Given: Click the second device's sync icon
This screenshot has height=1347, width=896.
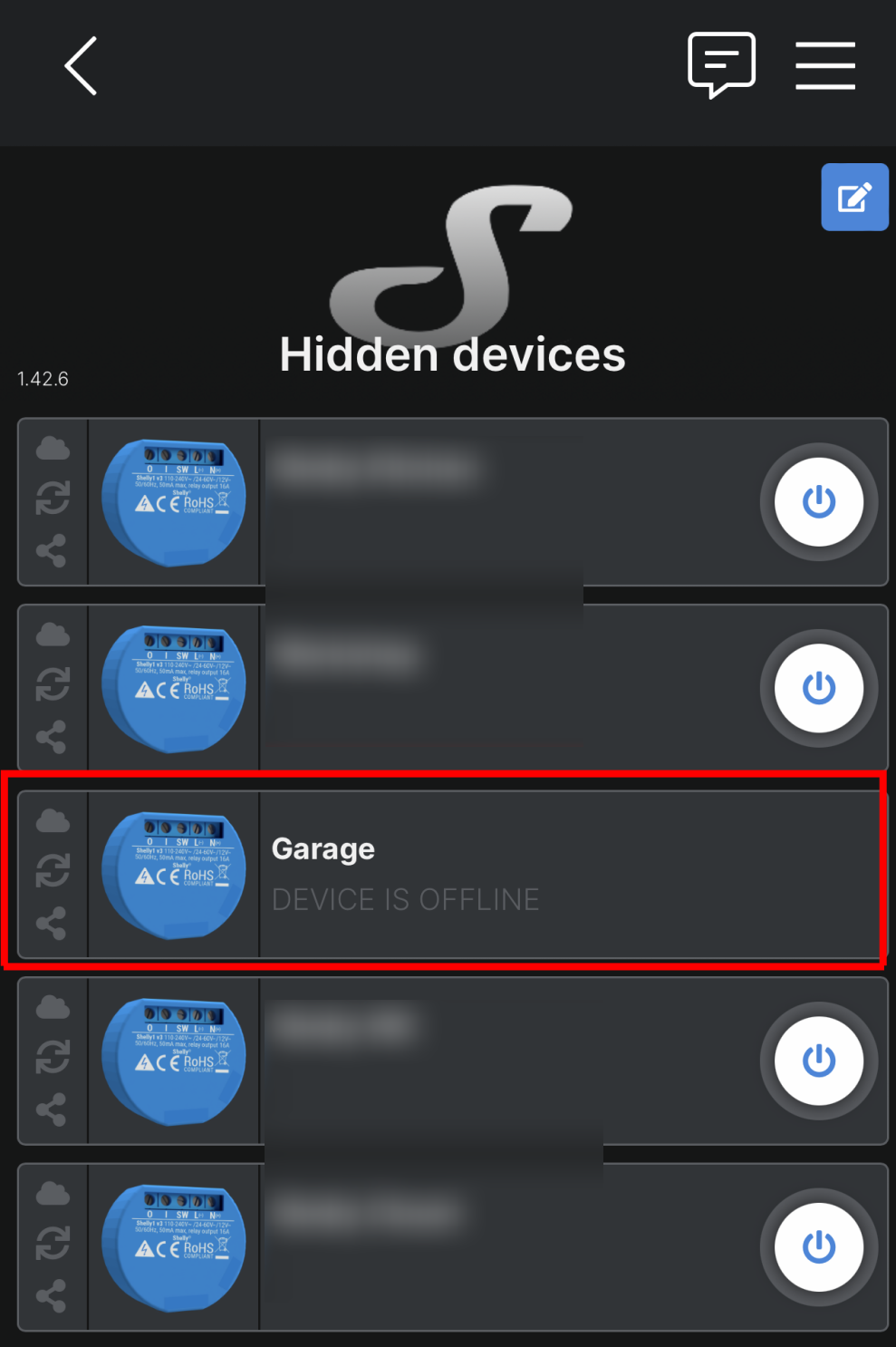Looking at the screenshot, I should (53, 685).
